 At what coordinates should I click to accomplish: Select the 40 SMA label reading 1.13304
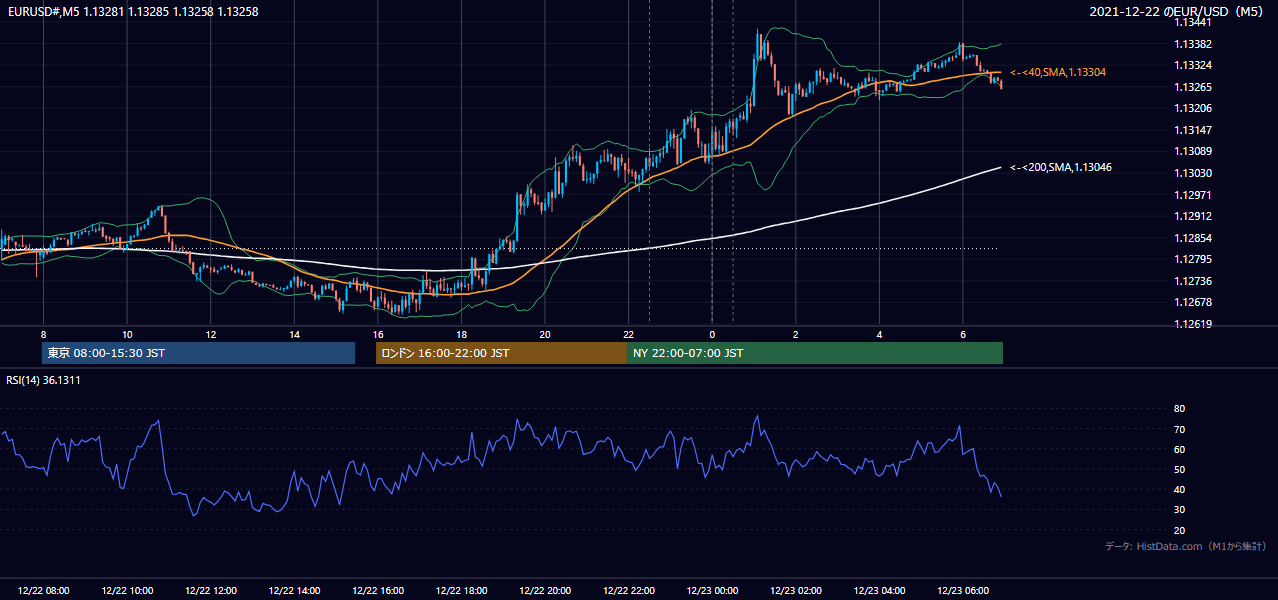point(1058,73)
